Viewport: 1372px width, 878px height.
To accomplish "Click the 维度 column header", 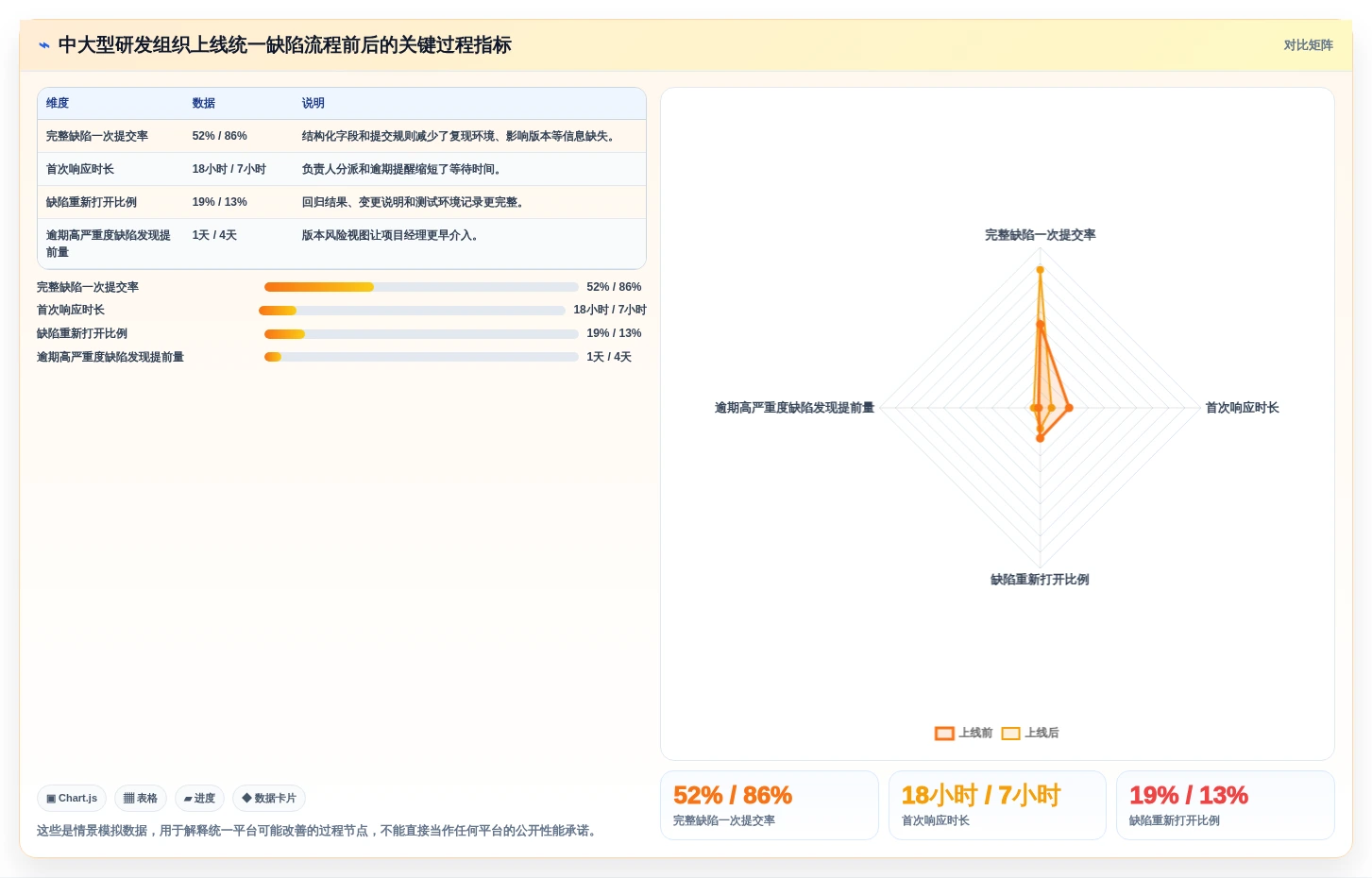I will [x=58, y=104].
